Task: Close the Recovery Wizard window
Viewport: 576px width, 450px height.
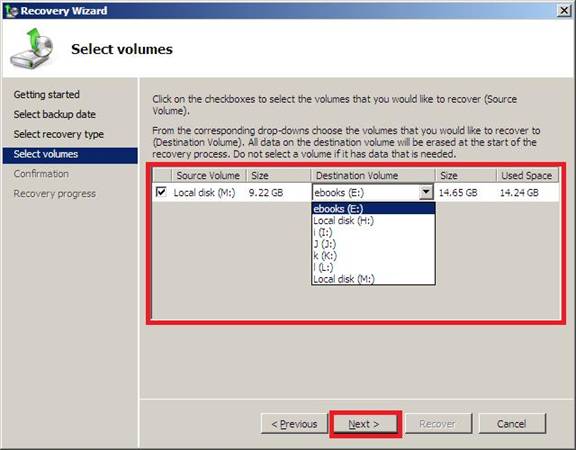Action: click(x=564, y=11)
